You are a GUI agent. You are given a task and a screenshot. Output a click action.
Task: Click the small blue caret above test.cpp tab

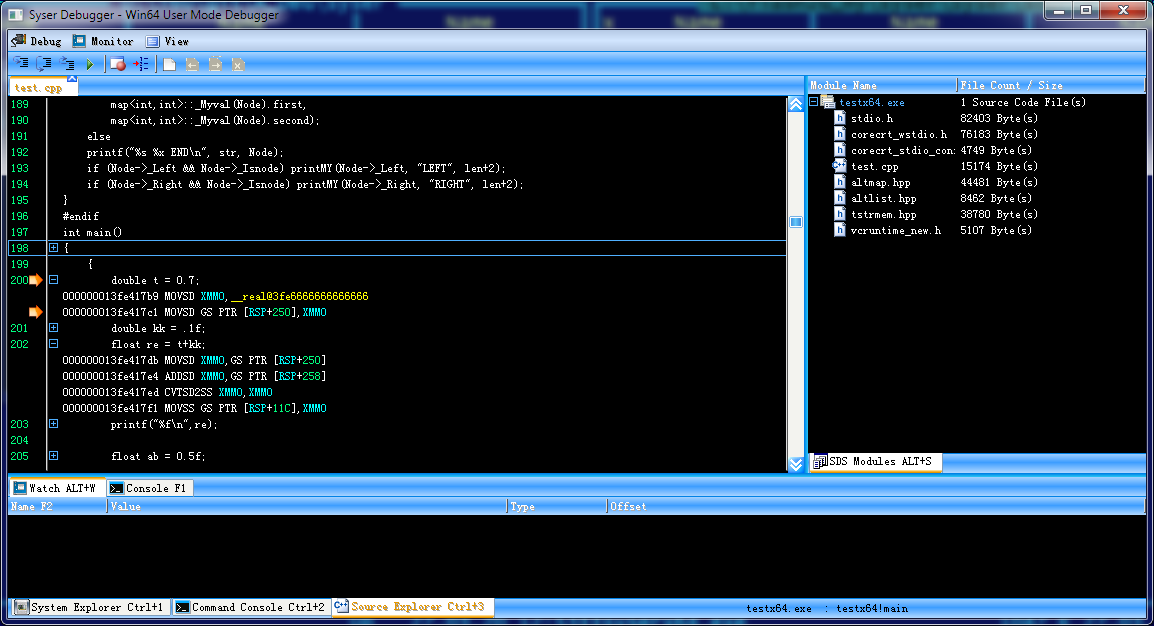(71, 79)
